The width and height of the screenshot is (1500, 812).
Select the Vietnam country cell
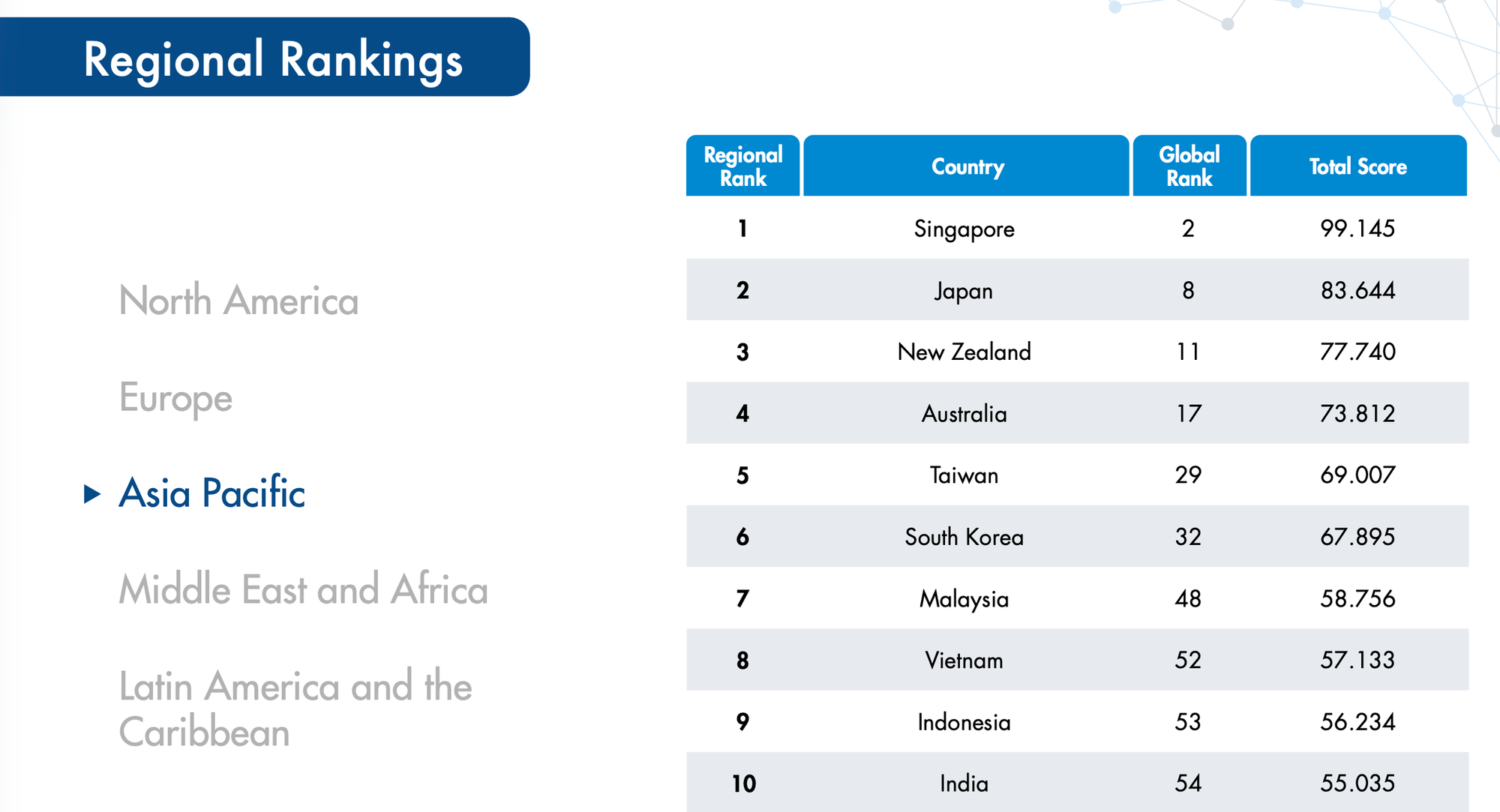[x=964, y=661]
